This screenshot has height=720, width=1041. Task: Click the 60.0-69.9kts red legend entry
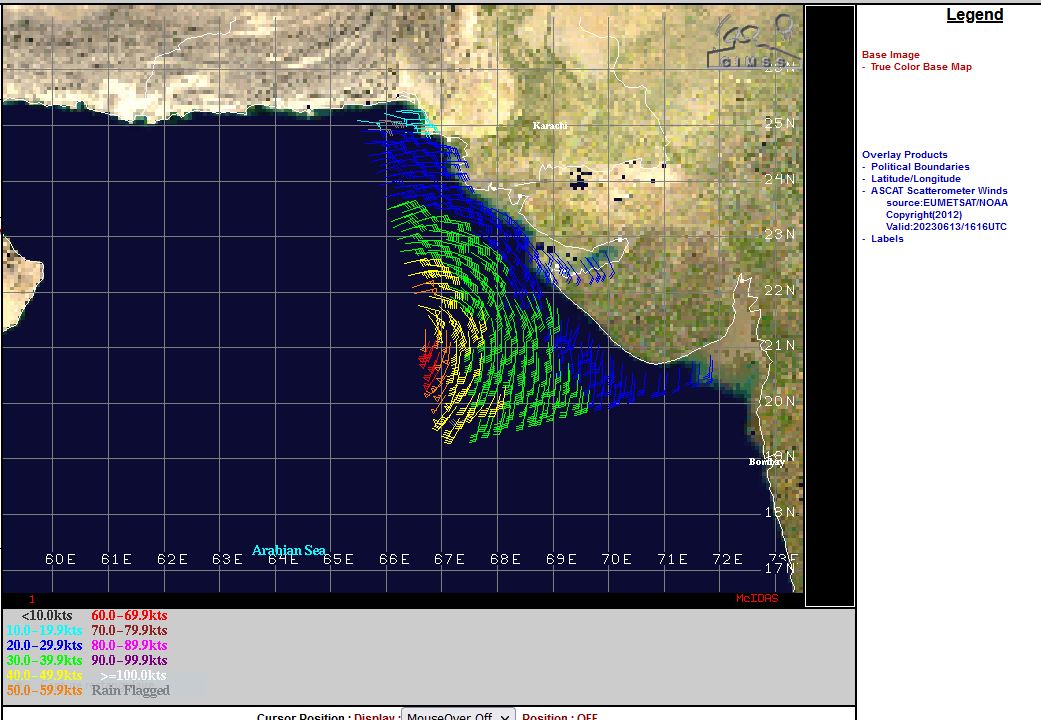[129, 616]
